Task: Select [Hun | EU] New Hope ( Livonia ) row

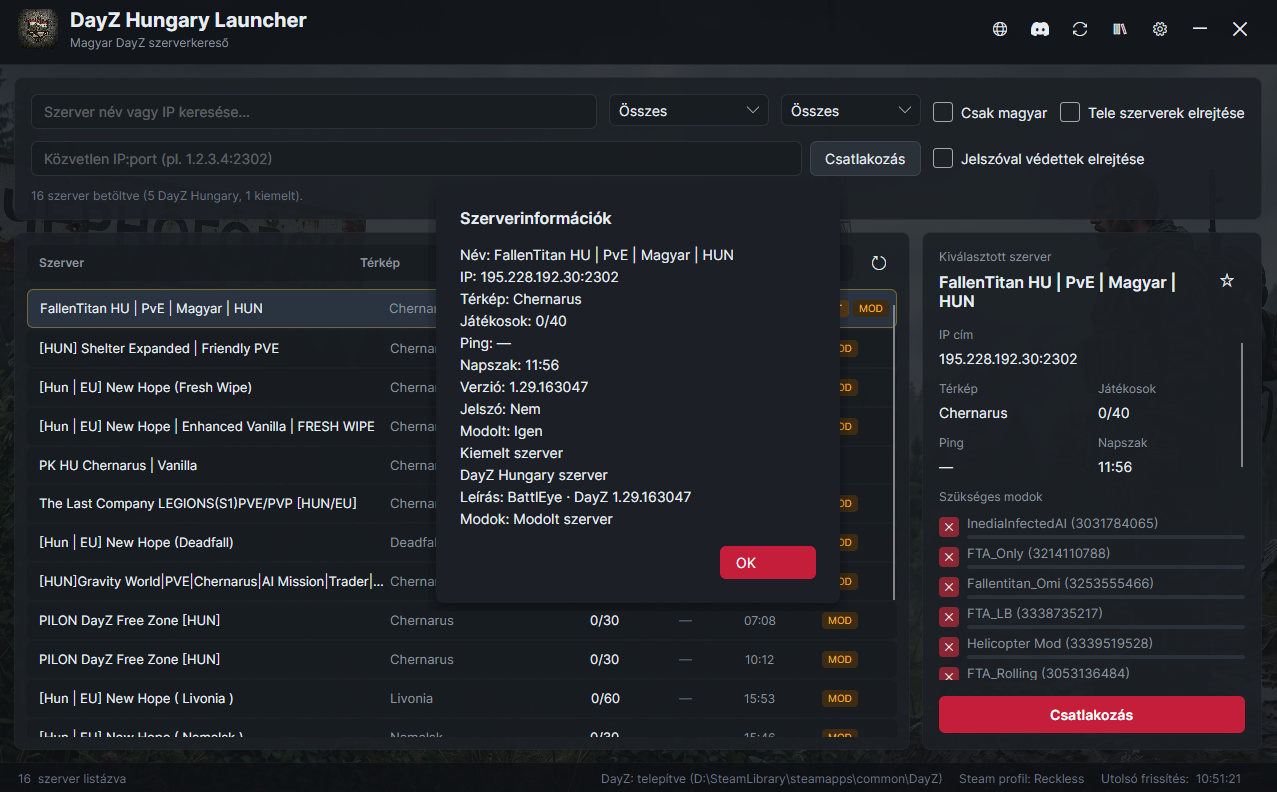Action: click(461, 699)
